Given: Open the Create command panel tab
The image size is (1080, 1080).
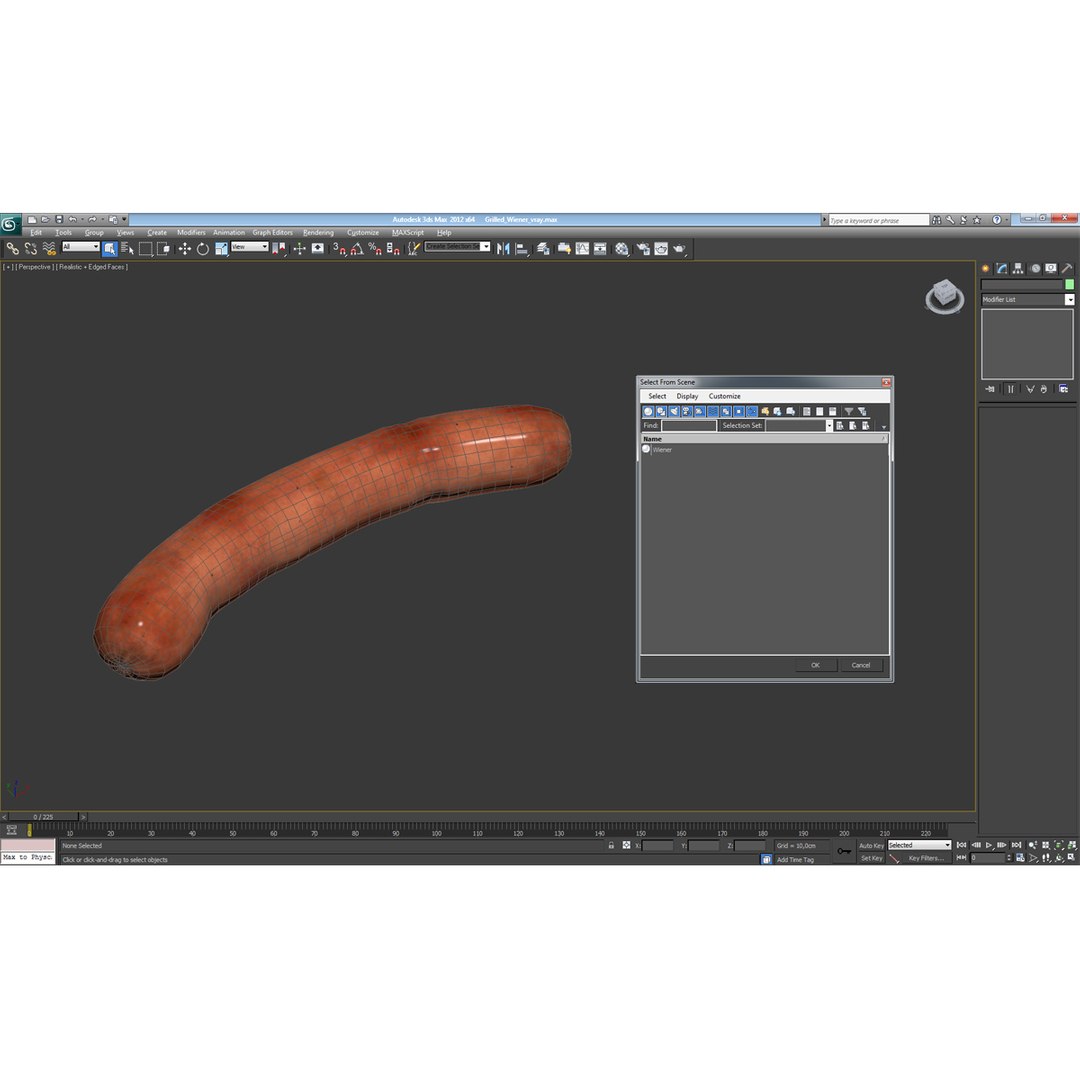Looking at the screenshot, I should click(x=986, y=269).
